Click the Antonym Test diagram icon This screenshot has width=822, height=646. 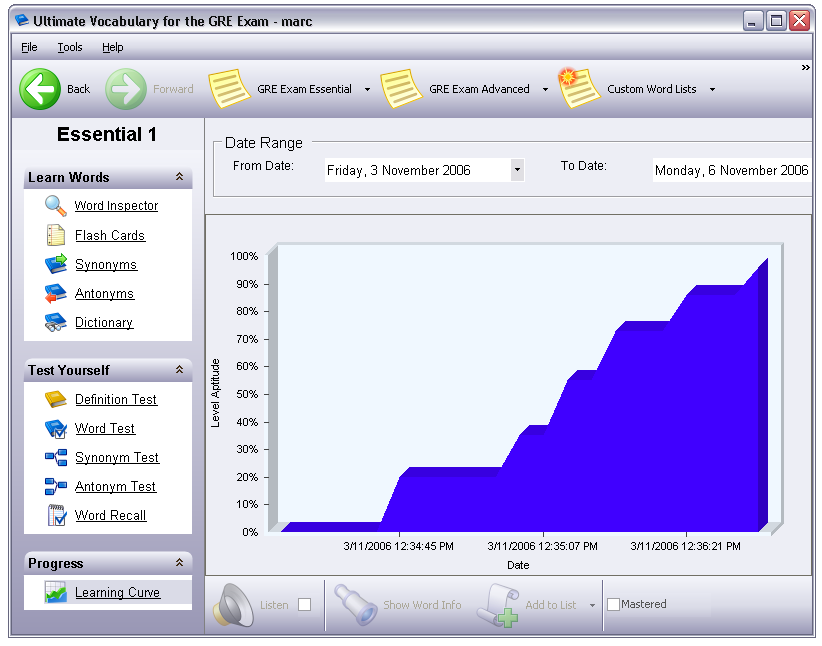(56, 486)
